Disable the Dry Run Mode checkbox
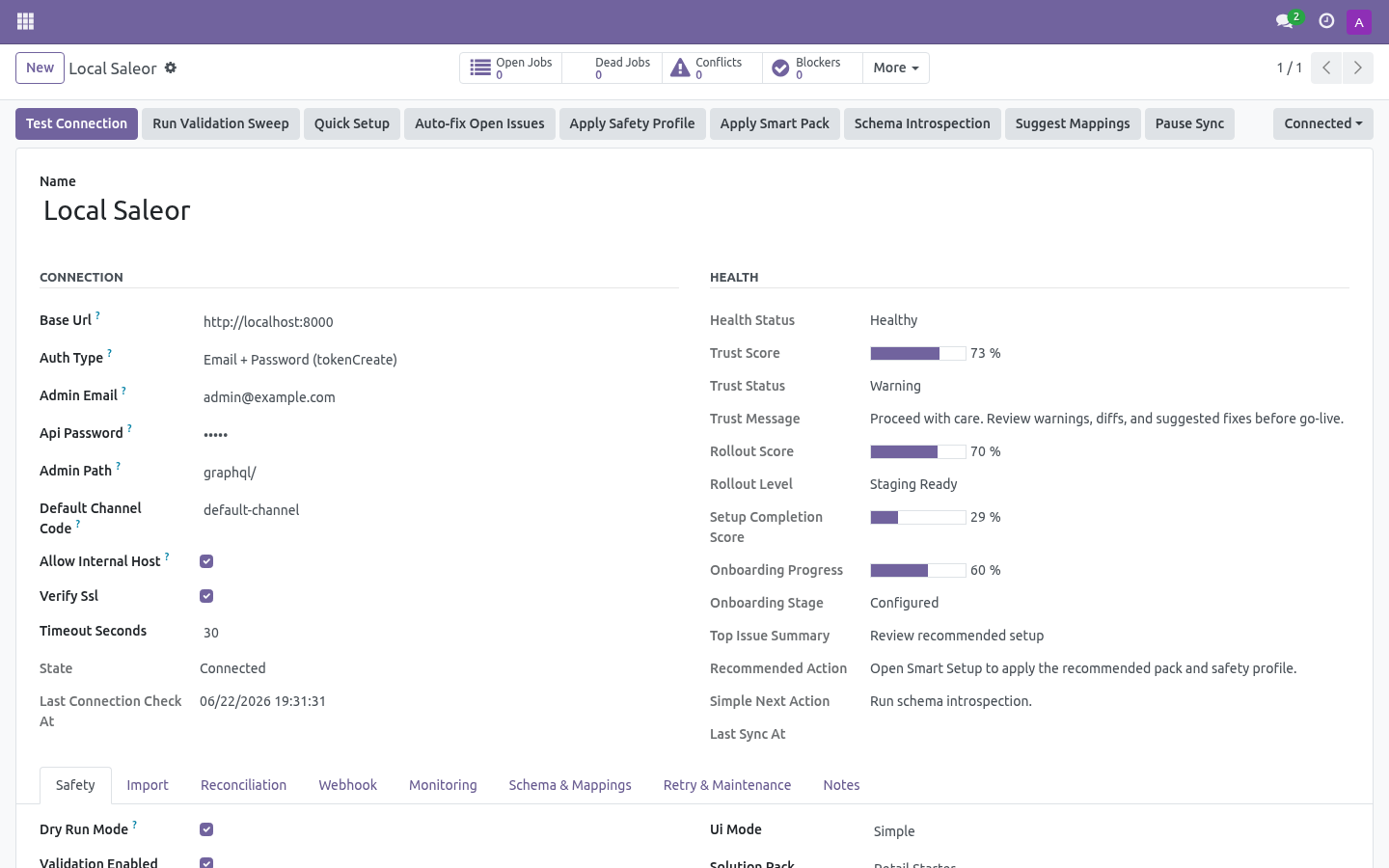Screen dimensions: 1389x868 click(x=206, y=829)
